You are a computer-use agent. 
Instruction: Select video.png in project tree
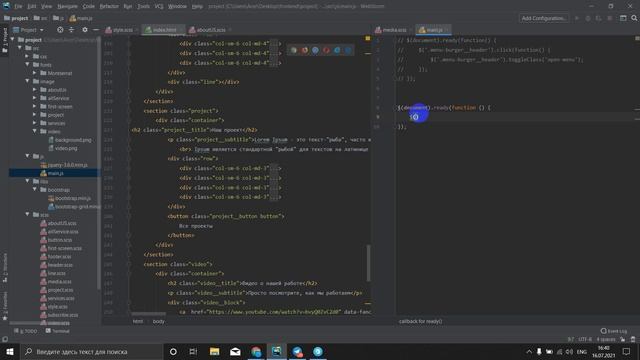(62, 148)
